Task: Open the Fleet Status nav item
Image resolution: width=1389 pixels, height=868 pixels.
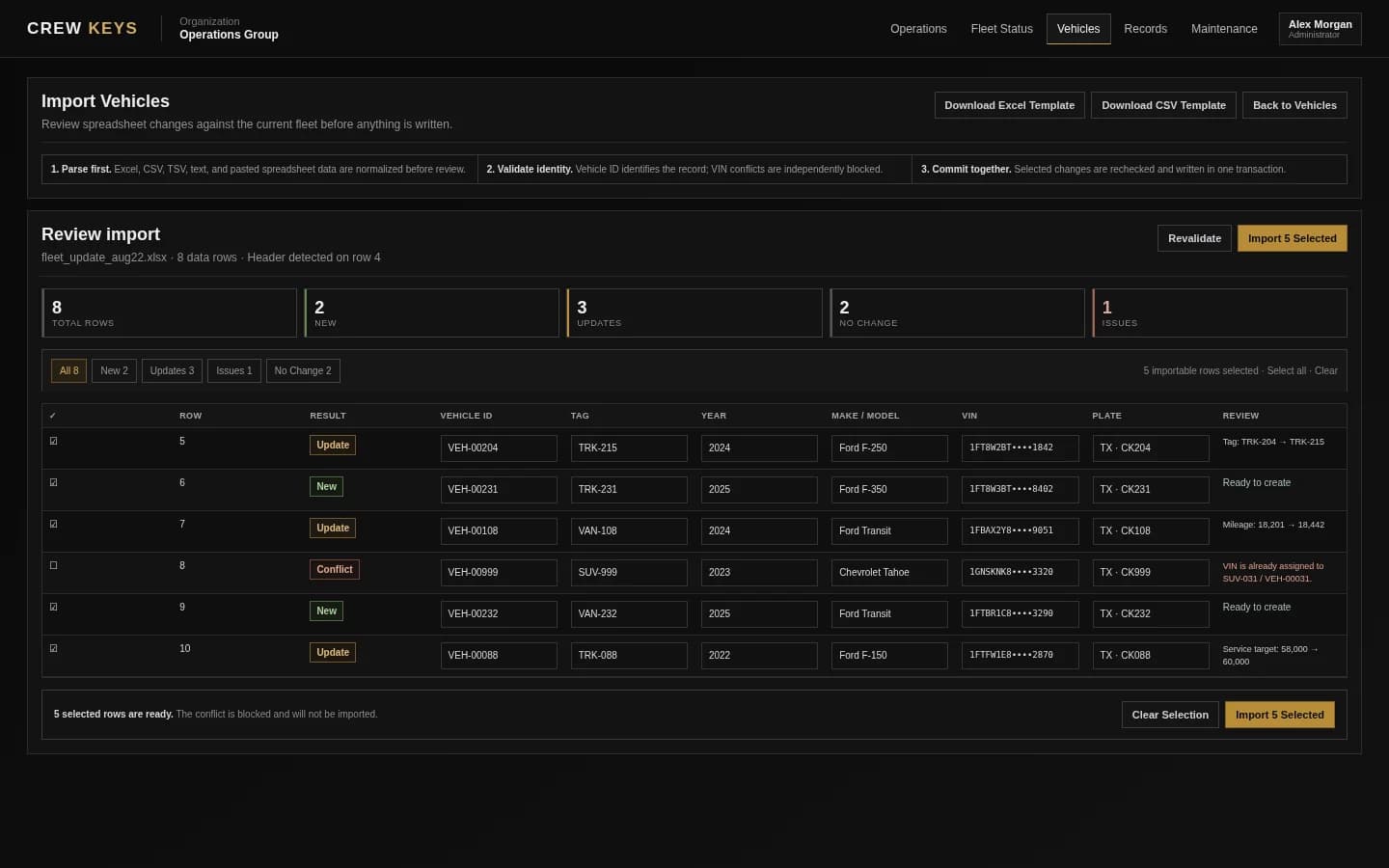Action: coord(1001,29)
